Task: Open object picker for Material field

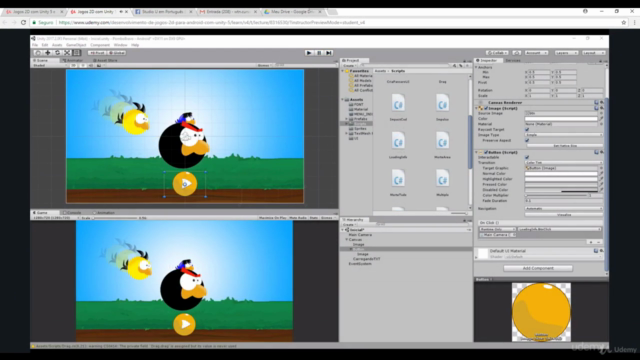Action: [601, 124]
